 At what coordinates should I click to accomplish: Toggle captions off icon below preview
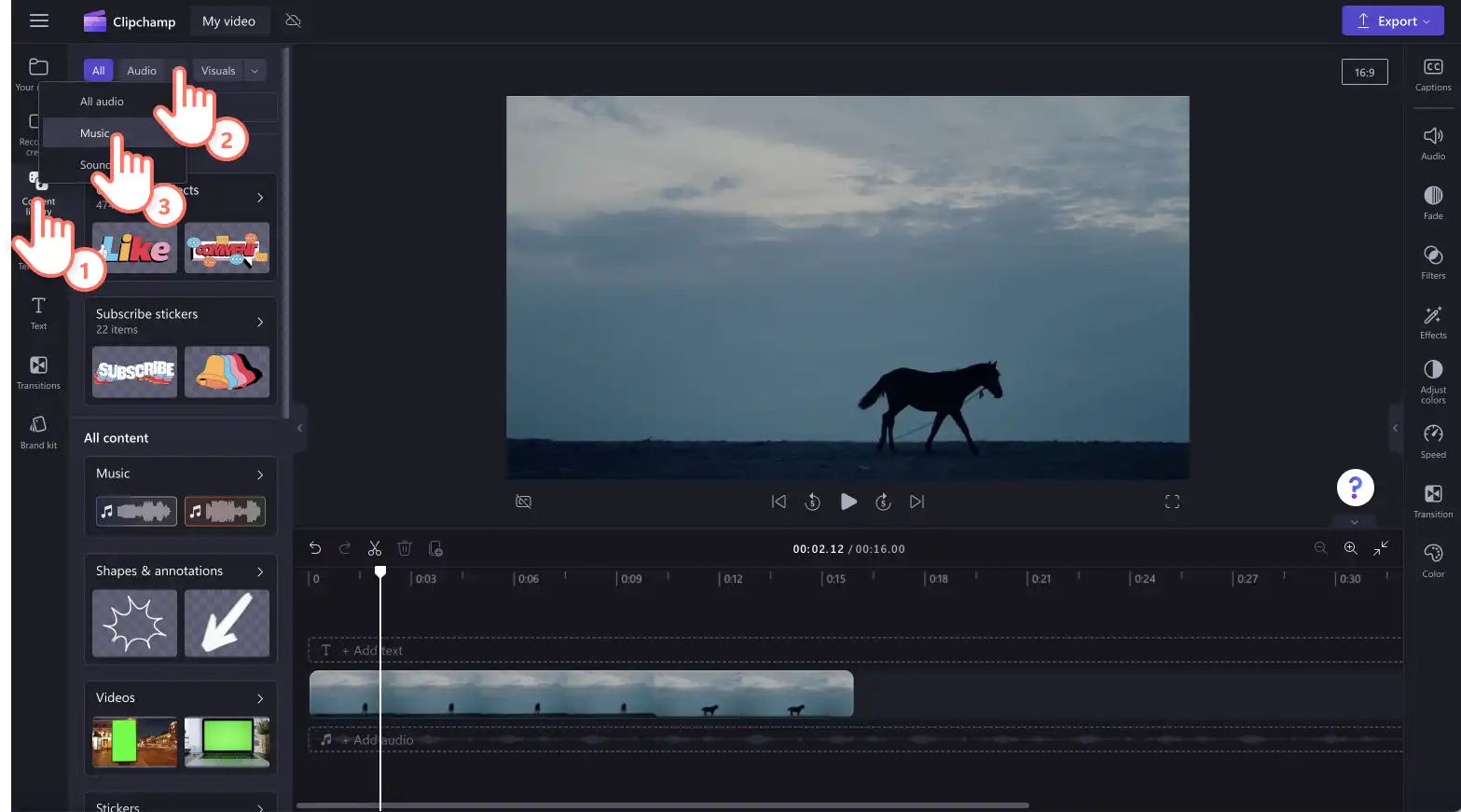(524, 502)
